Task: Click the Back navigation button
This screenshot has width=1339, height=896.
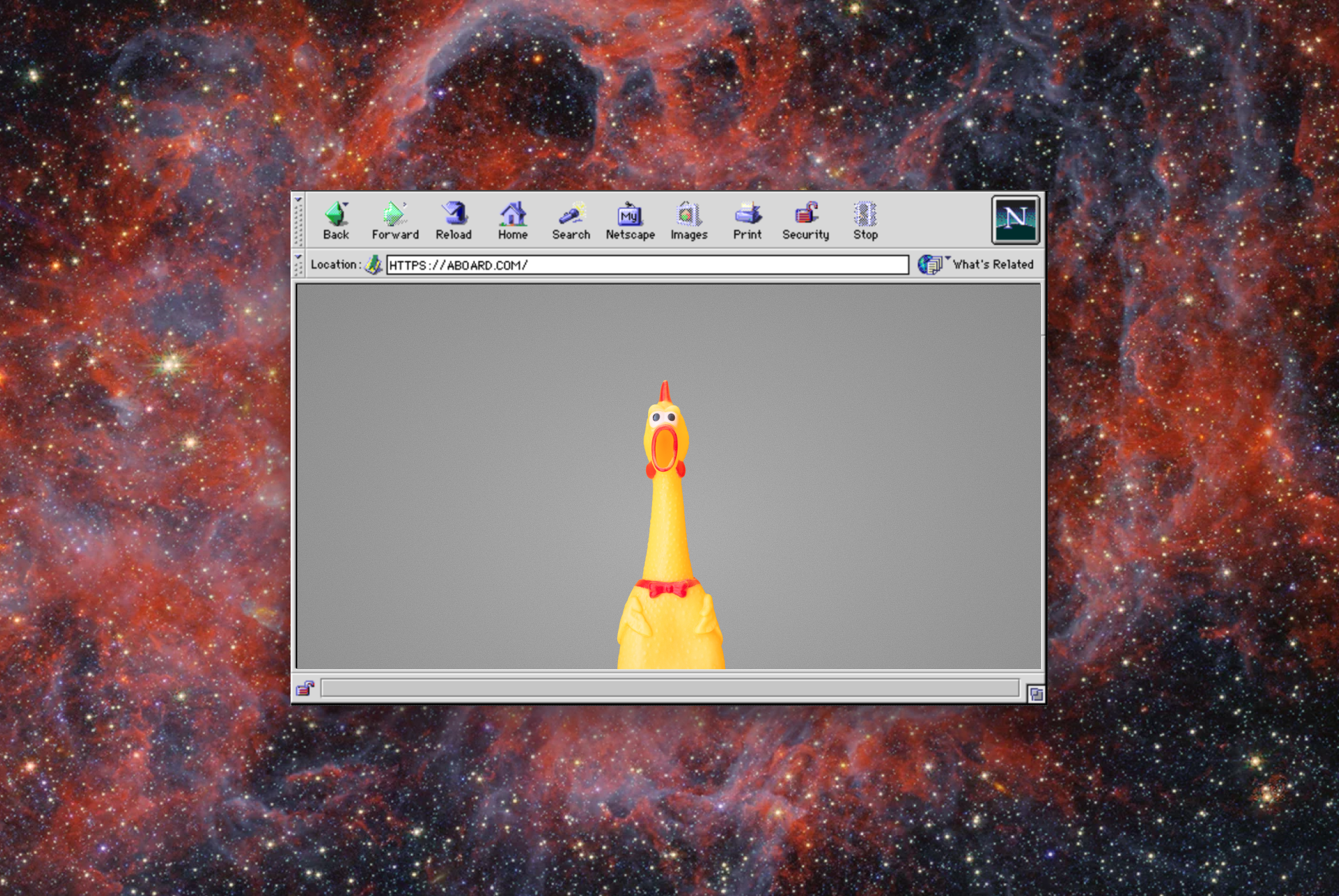Action: point(336,221)
